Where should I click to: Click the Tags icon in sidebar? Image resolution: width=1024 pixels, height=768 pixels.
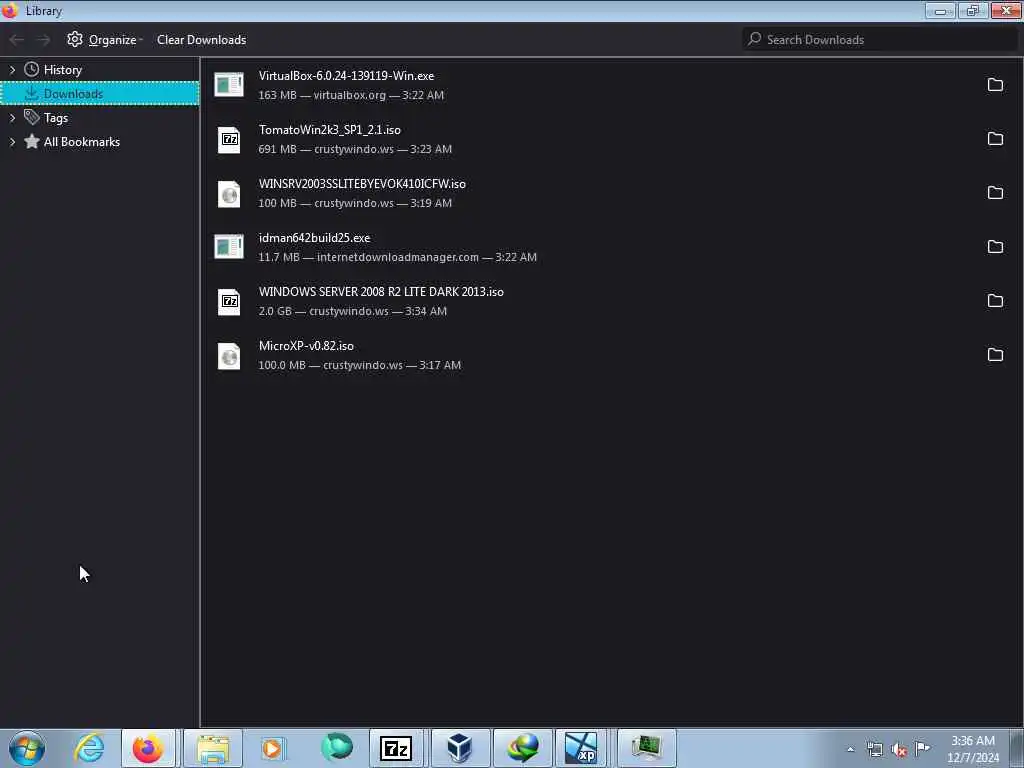[x=31, y=118]
